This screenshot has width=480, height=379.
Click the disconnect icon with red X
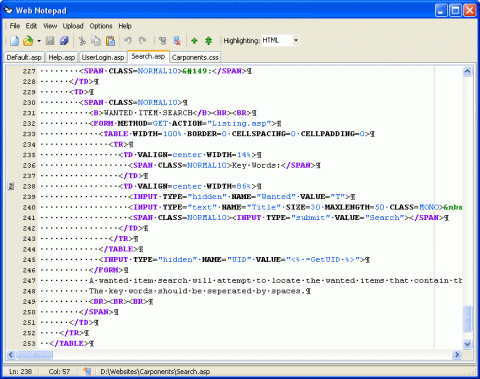[177, 41]
